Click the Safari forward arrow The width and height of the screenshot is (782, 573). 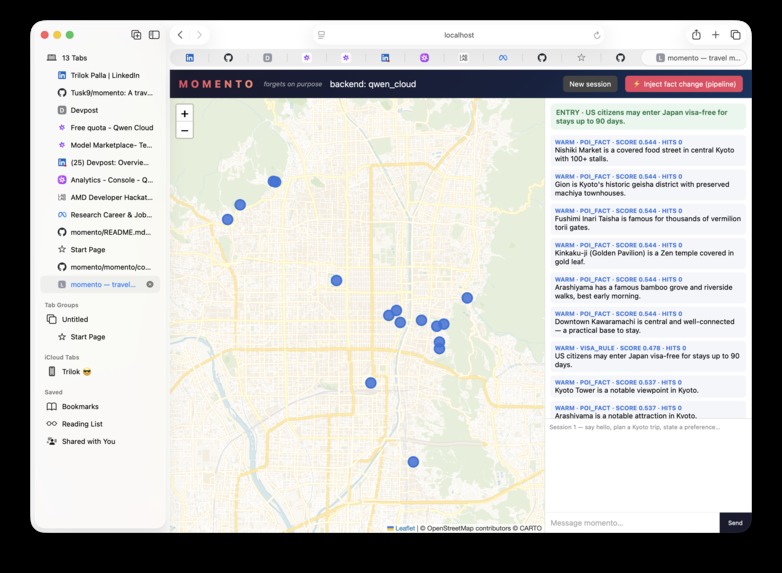tap(199, 35)
